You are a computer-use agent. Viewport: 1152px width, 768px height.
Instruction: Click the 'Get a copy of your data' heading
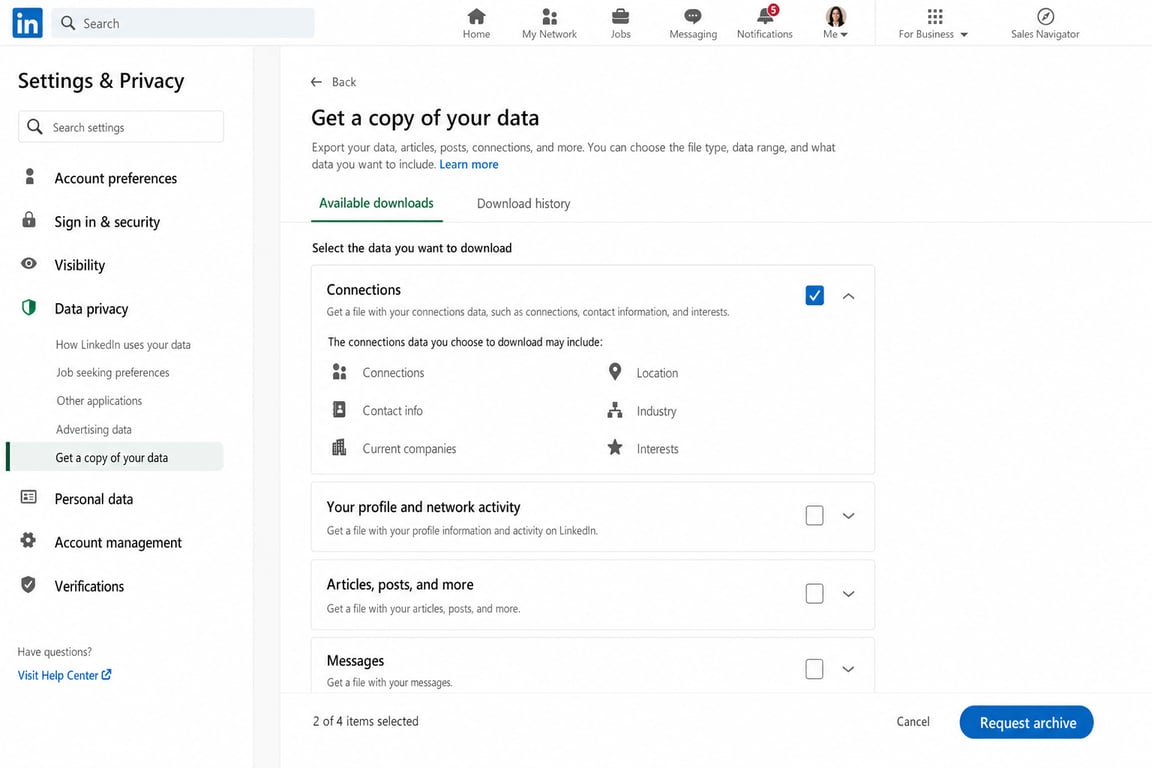click(425, 118)
